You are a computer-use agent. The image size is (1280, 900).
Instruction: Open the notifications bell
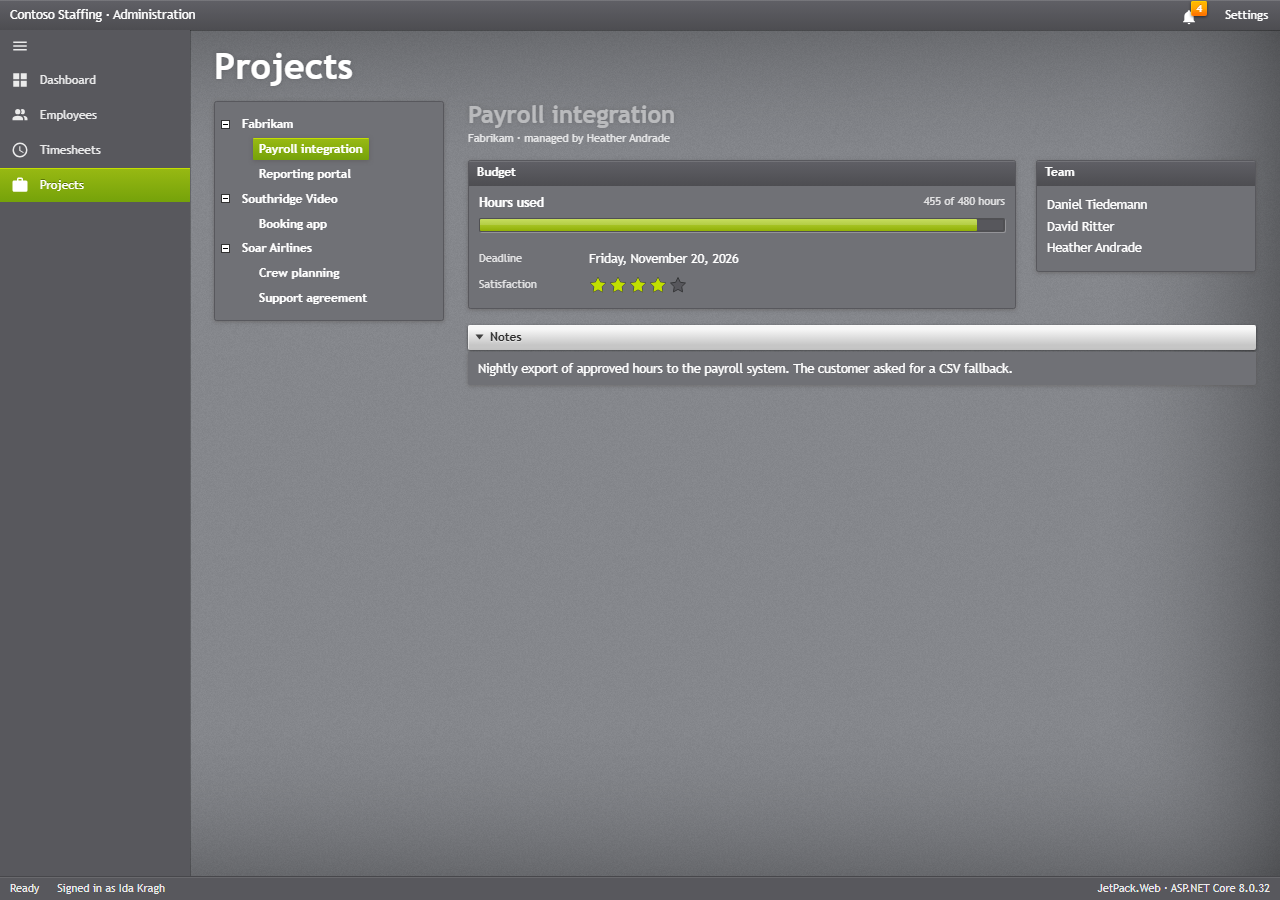point(1189,16)
